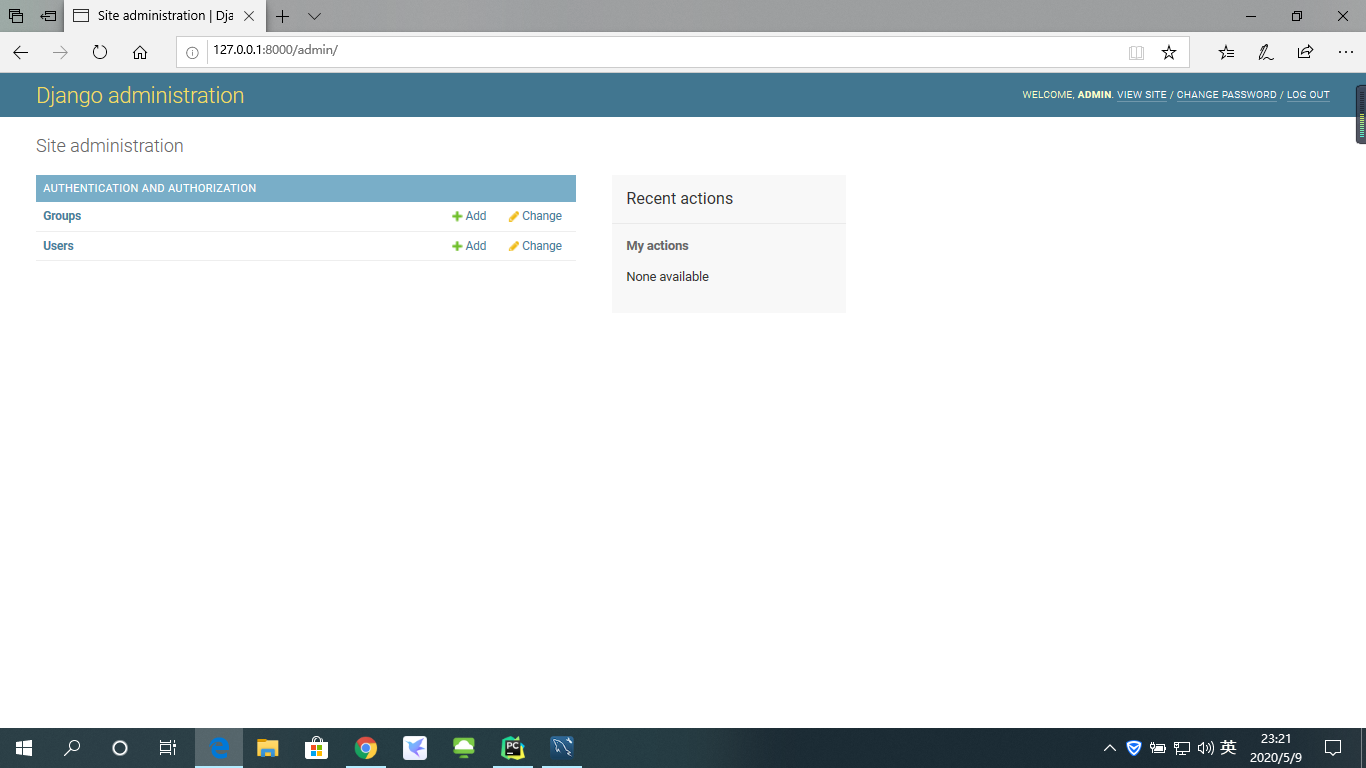Share this page icon
Viewport: 1366px width, 768px height.
(x=1305, y=52)
